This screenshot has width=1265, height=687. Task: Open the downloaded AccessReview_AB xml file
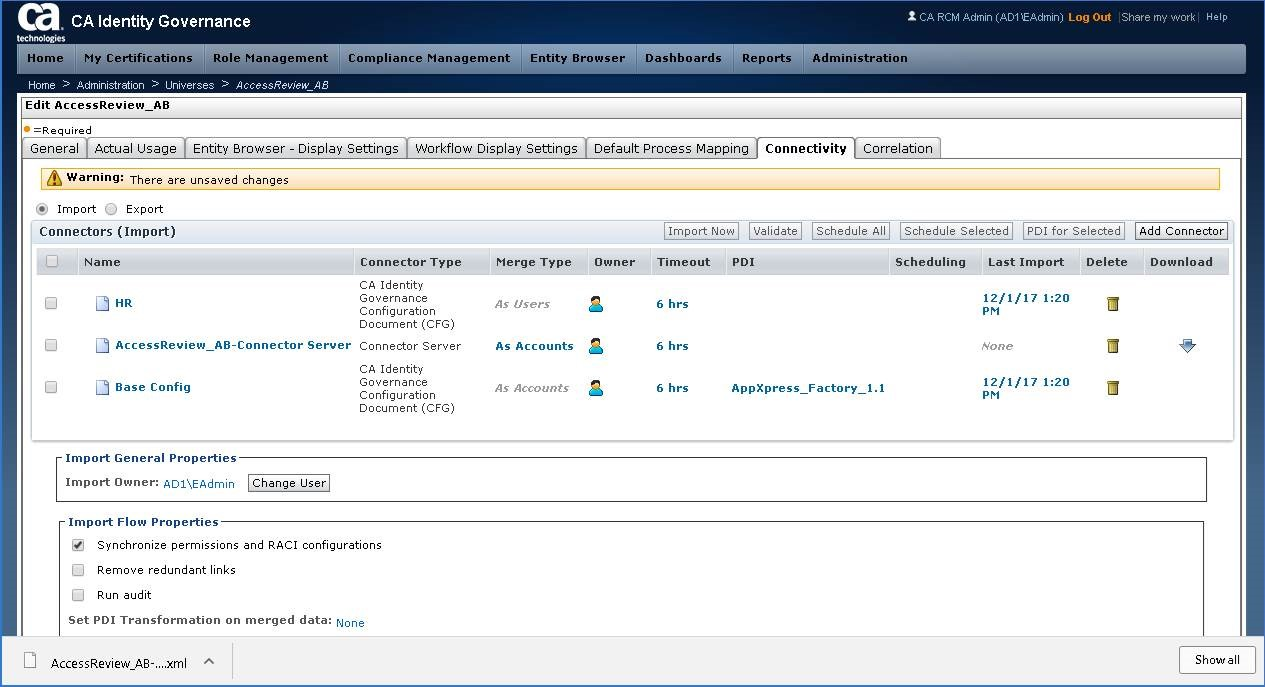(x=119, y=663)
